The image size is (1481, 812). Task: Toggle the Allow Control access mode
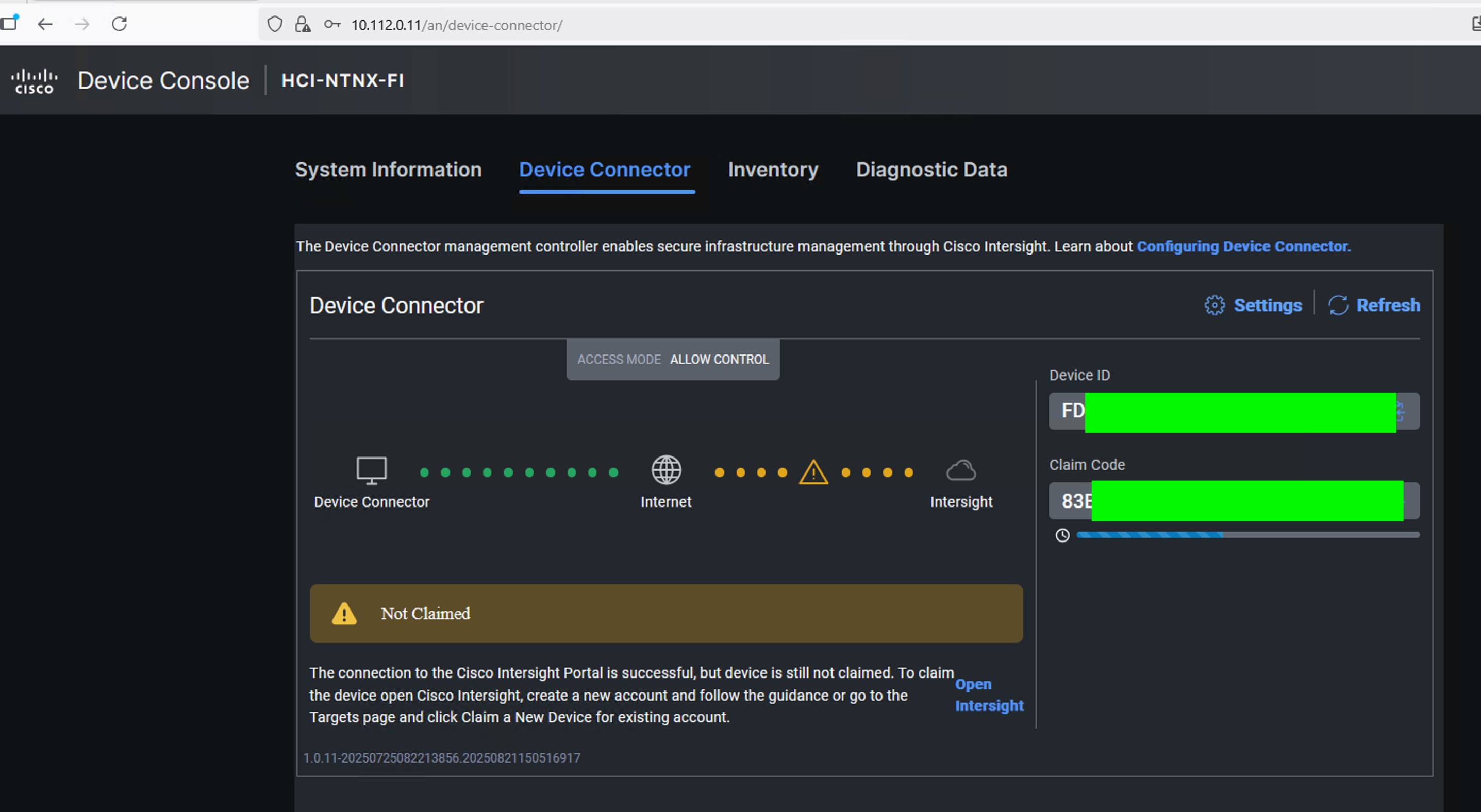[x=719, y=359]
